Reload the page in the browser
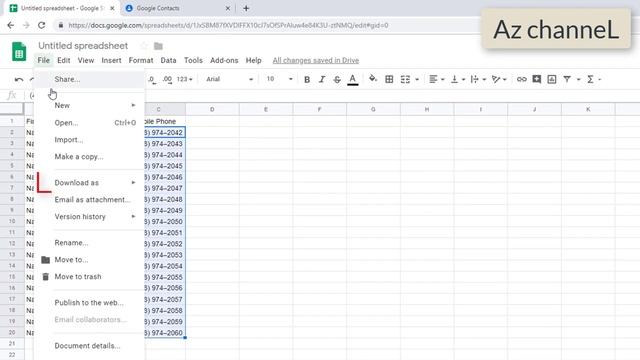The image size is (640, 360). click(x=42, y=25)
